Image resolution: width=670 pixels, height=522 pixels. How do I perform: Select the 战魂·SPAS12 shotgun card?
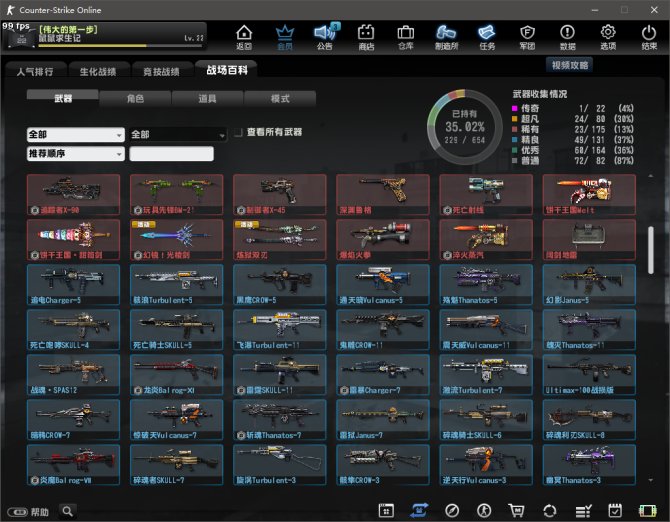(x=73, y=375)
